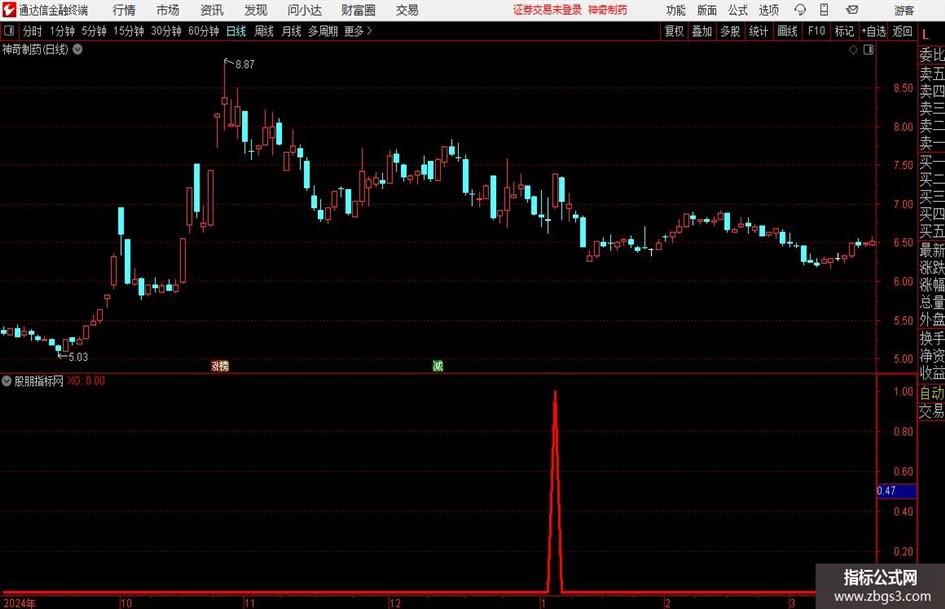Click the 标记 toolbar button

844,31
